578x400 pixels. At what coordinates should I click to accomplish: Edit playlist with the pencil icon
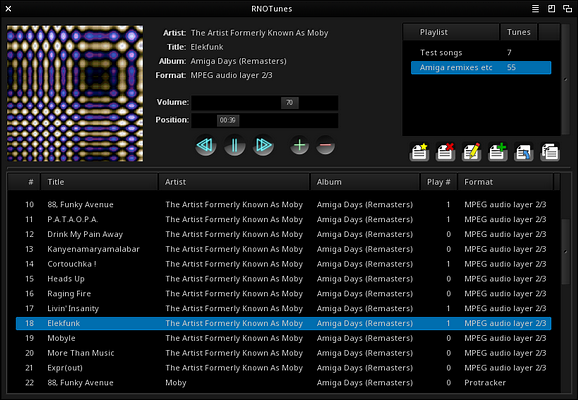point(471,152)
